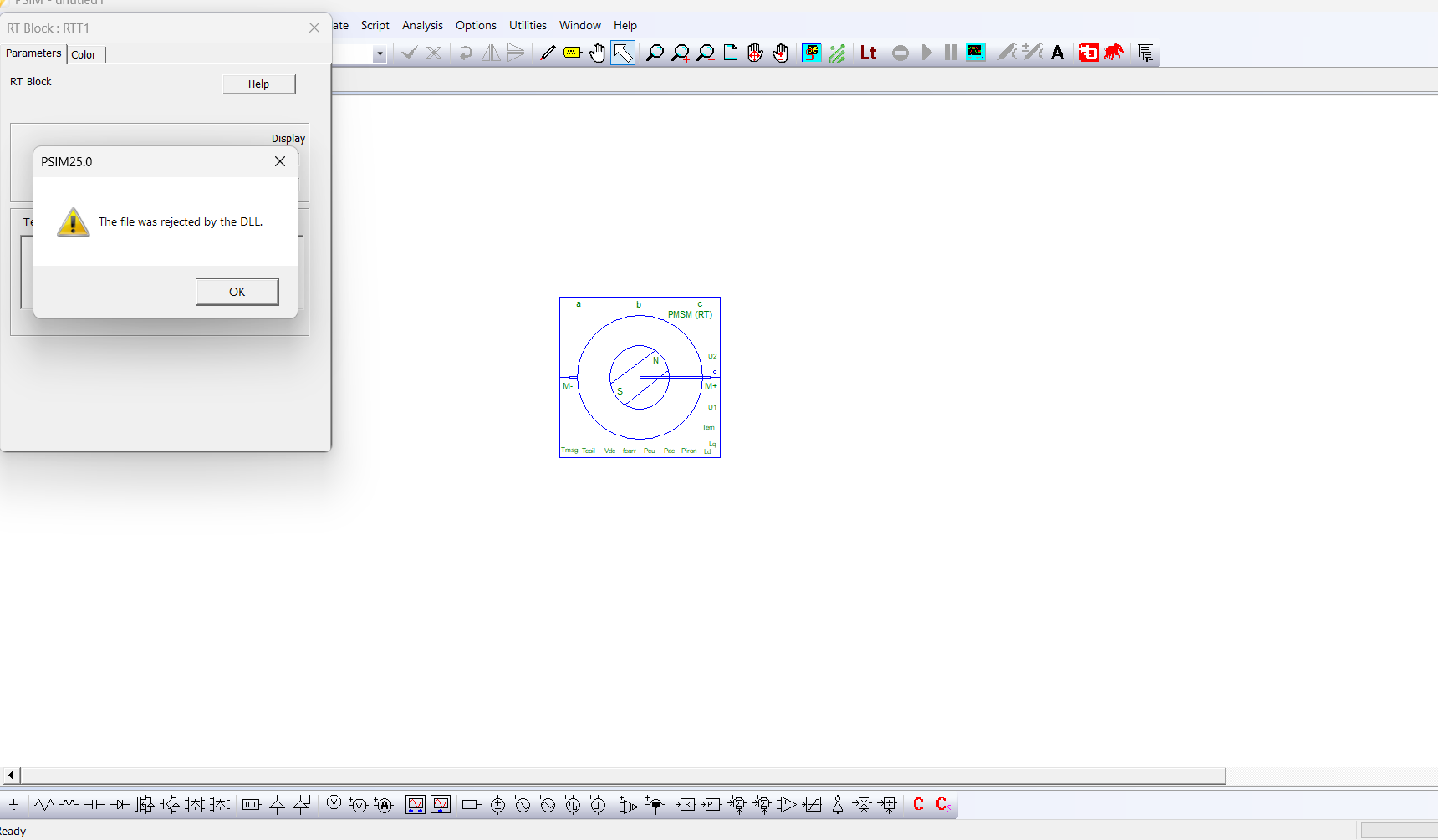Click the red square toolbar icon
This screenshot has width=1438, height=840.
click(x=1089, y=53)
